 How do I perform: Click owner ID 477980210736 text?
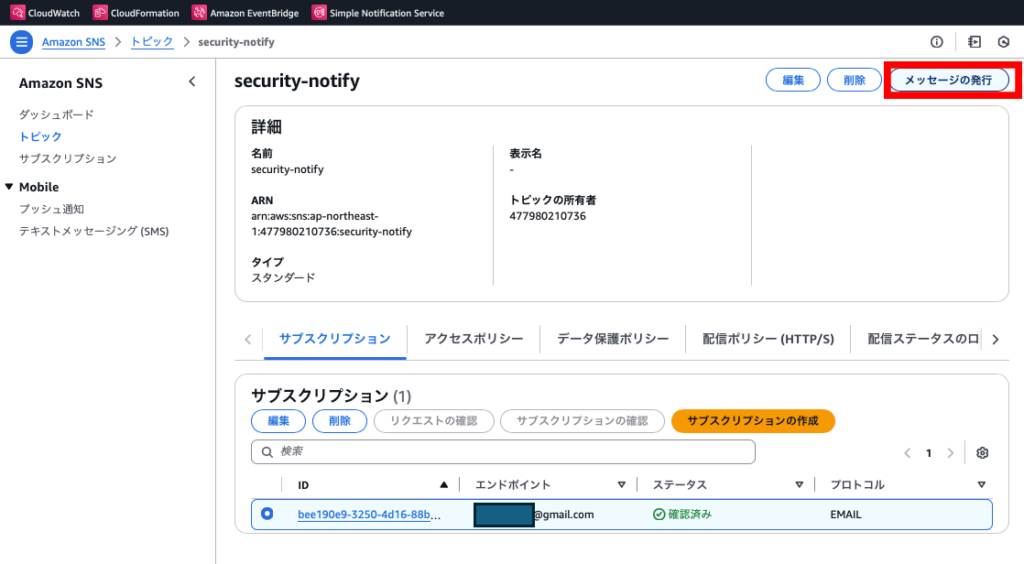[x=547, y=216]
